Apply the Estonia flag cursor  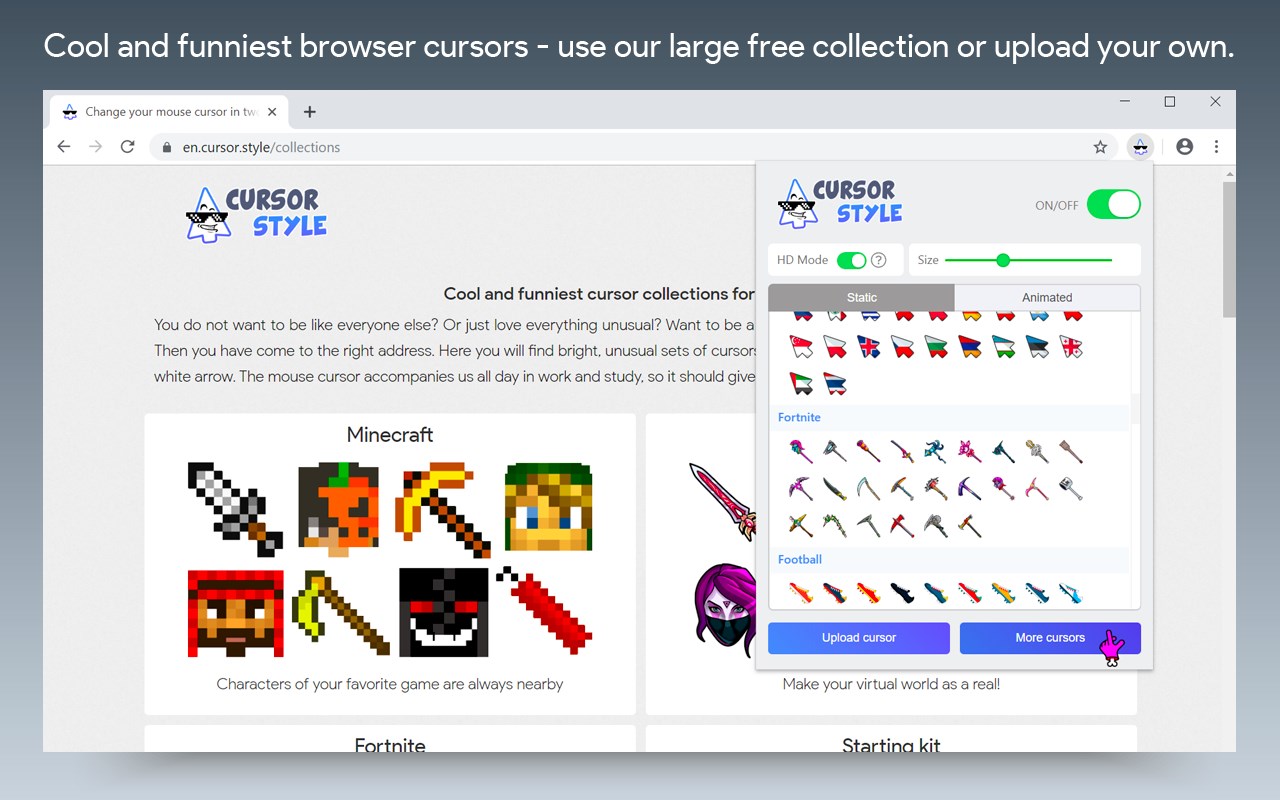pos(1037,346)
